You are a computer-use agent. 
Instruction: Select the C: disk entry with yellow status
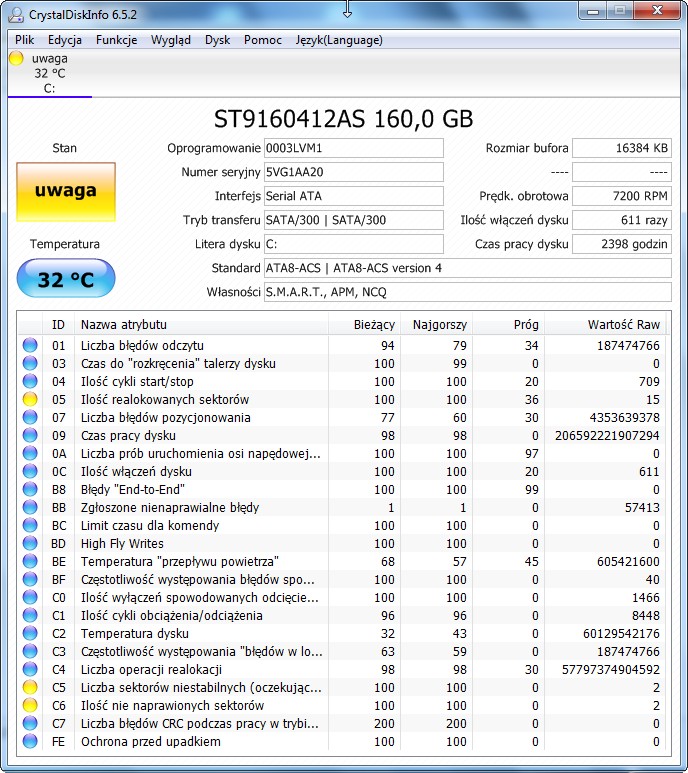pyautogui.click(x=49, y=73)
